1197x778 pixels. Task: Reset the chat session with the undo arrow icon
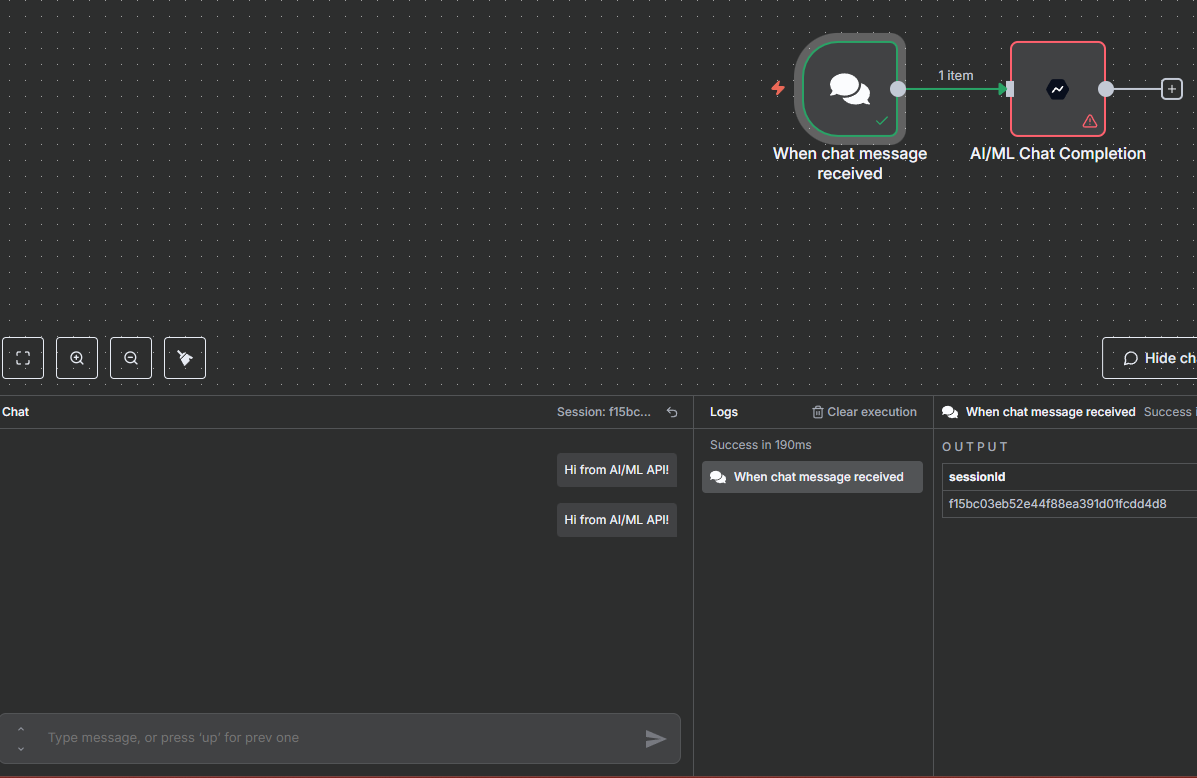(x=672, y=412)
